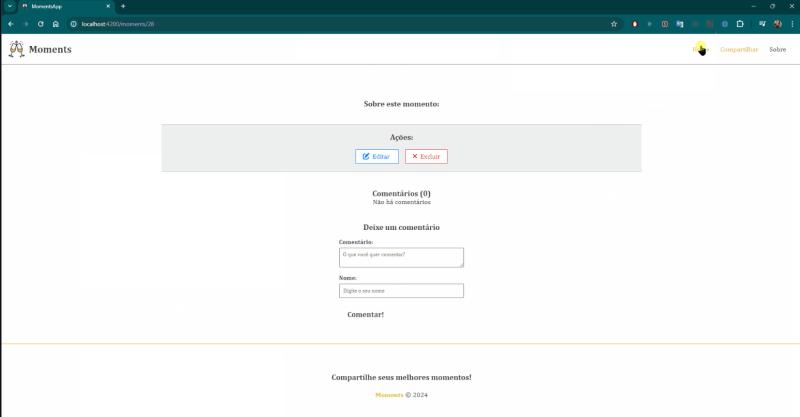Close the MomentsApp tab

108,6
